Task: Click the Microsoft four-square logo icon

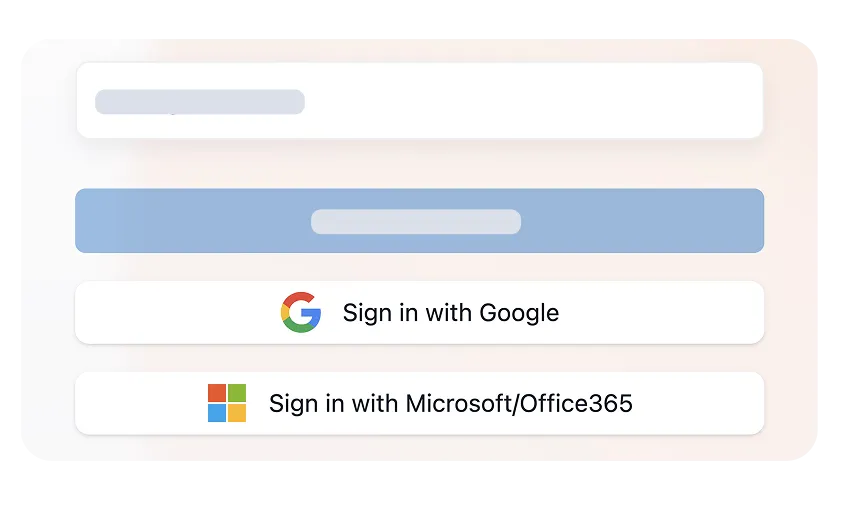Action: (227, 403)
